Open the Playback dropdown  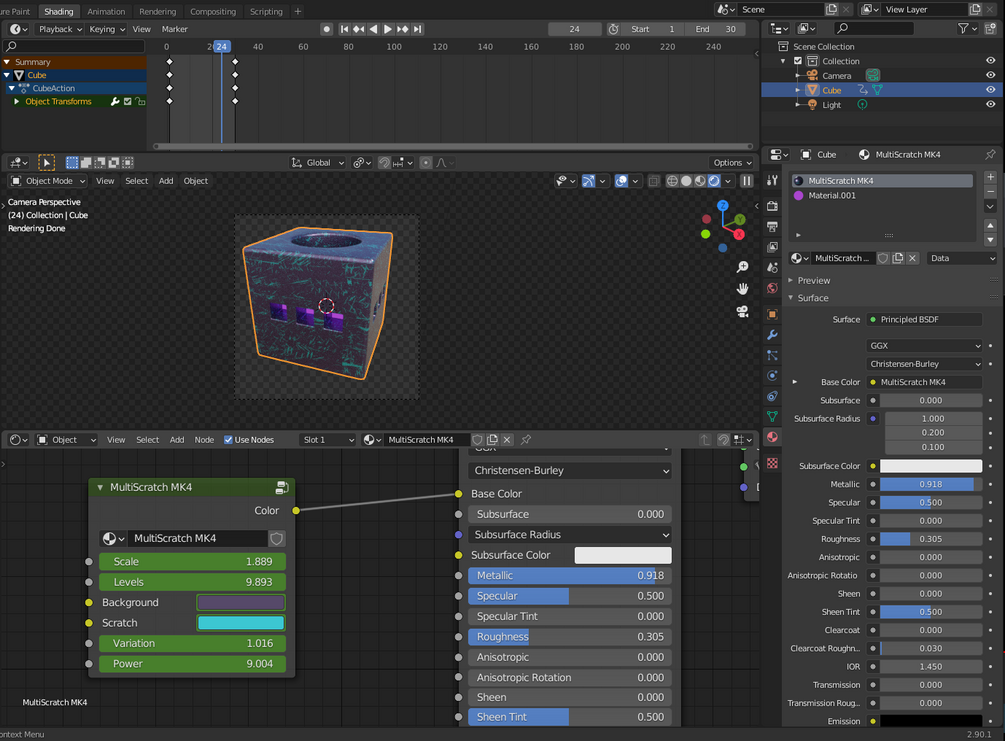(60, 29)
